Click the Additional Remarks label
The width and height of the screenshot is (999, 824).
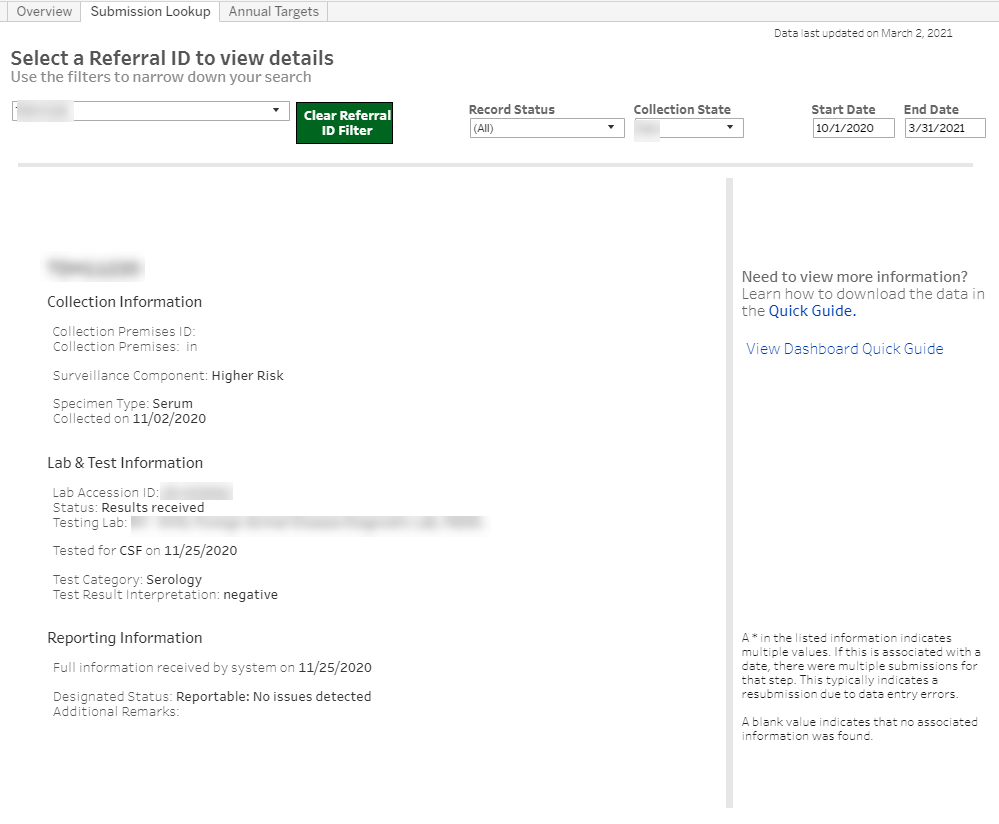116,712
